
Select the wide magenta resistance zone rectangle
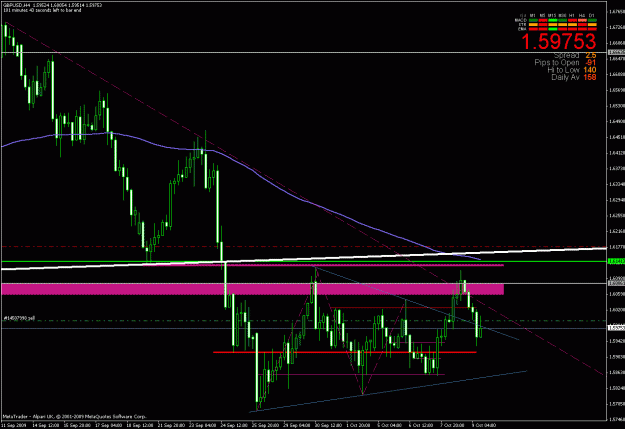pyautogui.click(x=252, y=289)
